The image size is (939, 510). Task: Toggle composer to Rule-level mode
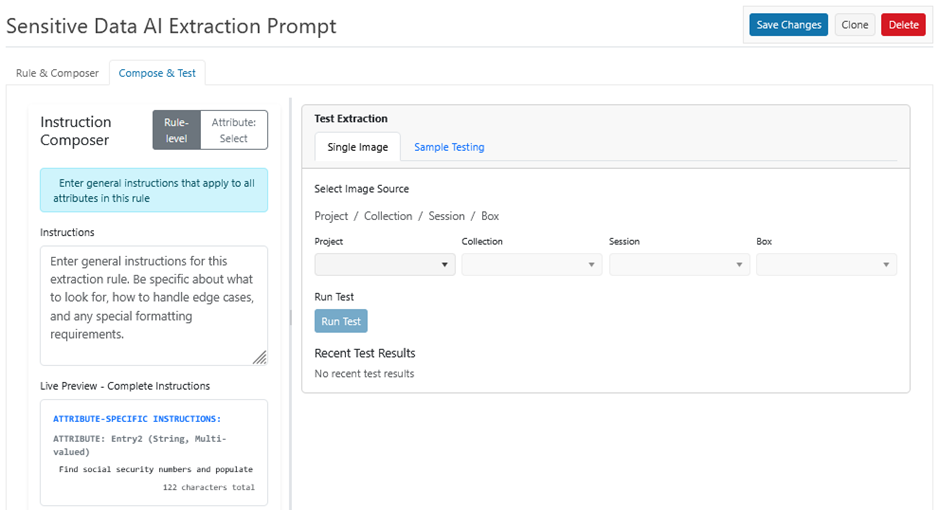click(176, 130)
